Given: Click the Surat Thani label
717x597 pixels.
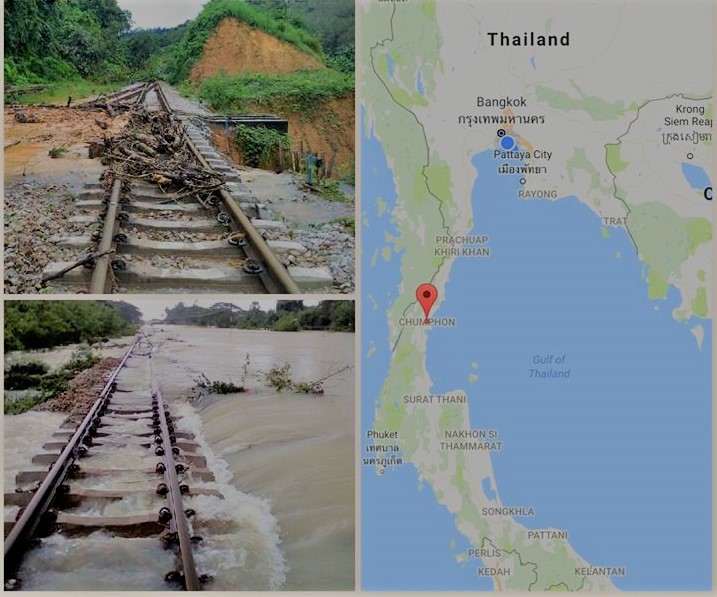Looking at the screenshot, I should (x=434, y=399).
